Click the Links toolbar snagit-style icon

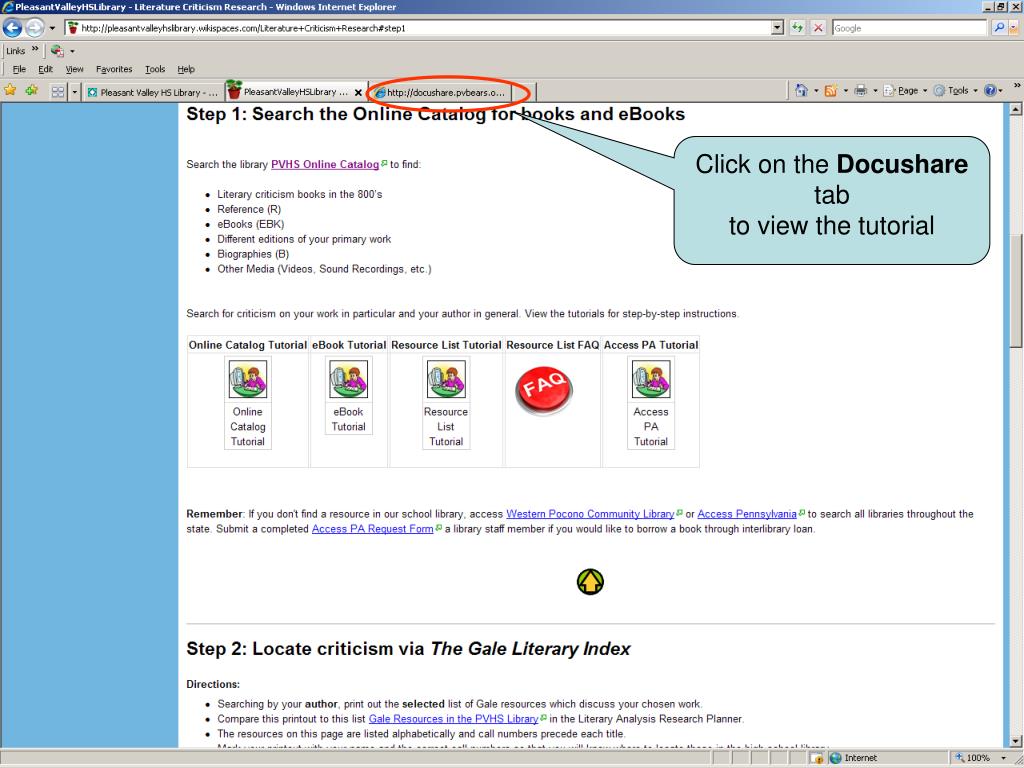pyautogui.click(x=57, y=50)
